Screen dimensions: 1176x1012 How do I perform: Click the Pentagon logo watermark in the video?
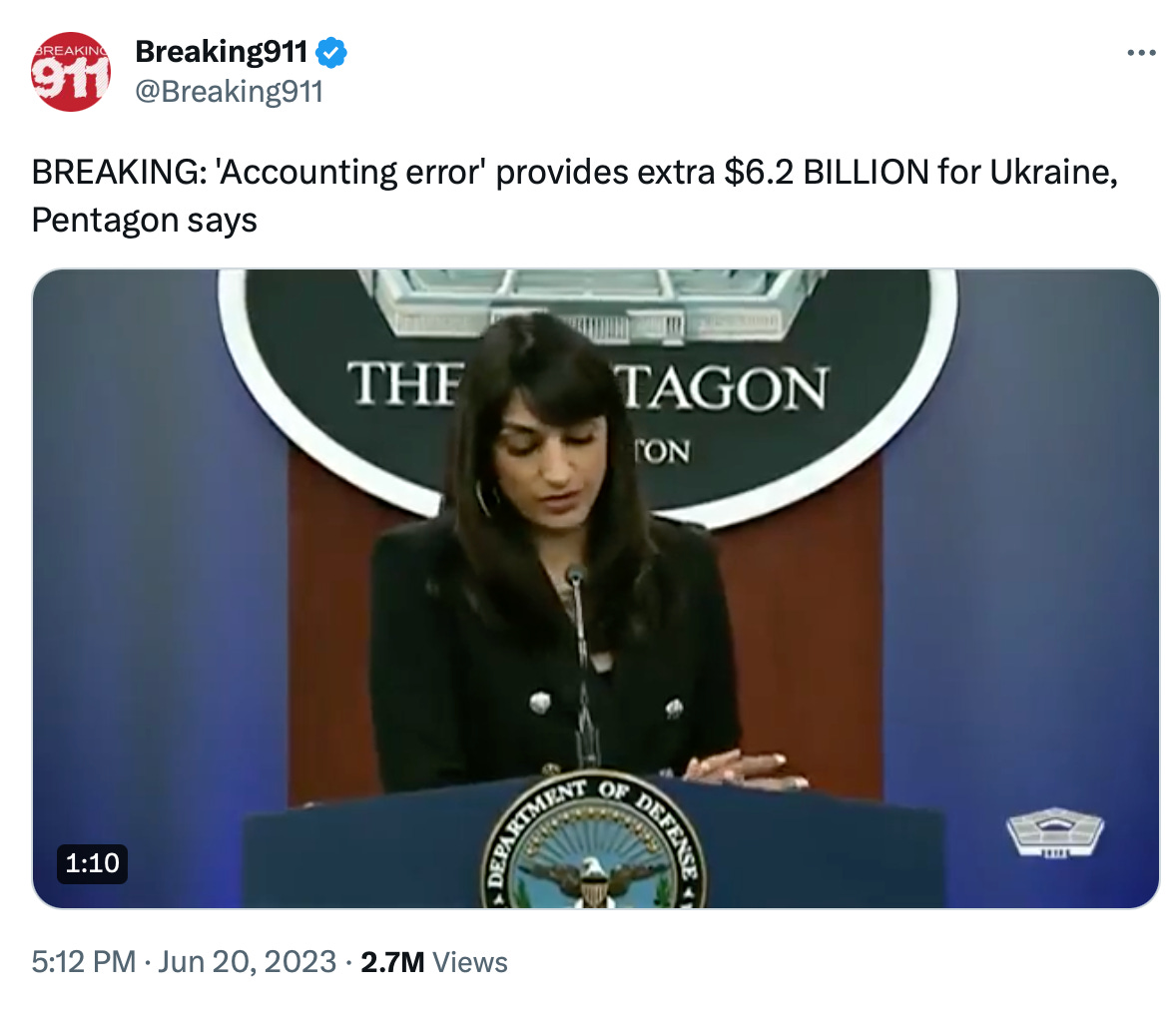pyautogui.click(x=1054, y=832)
